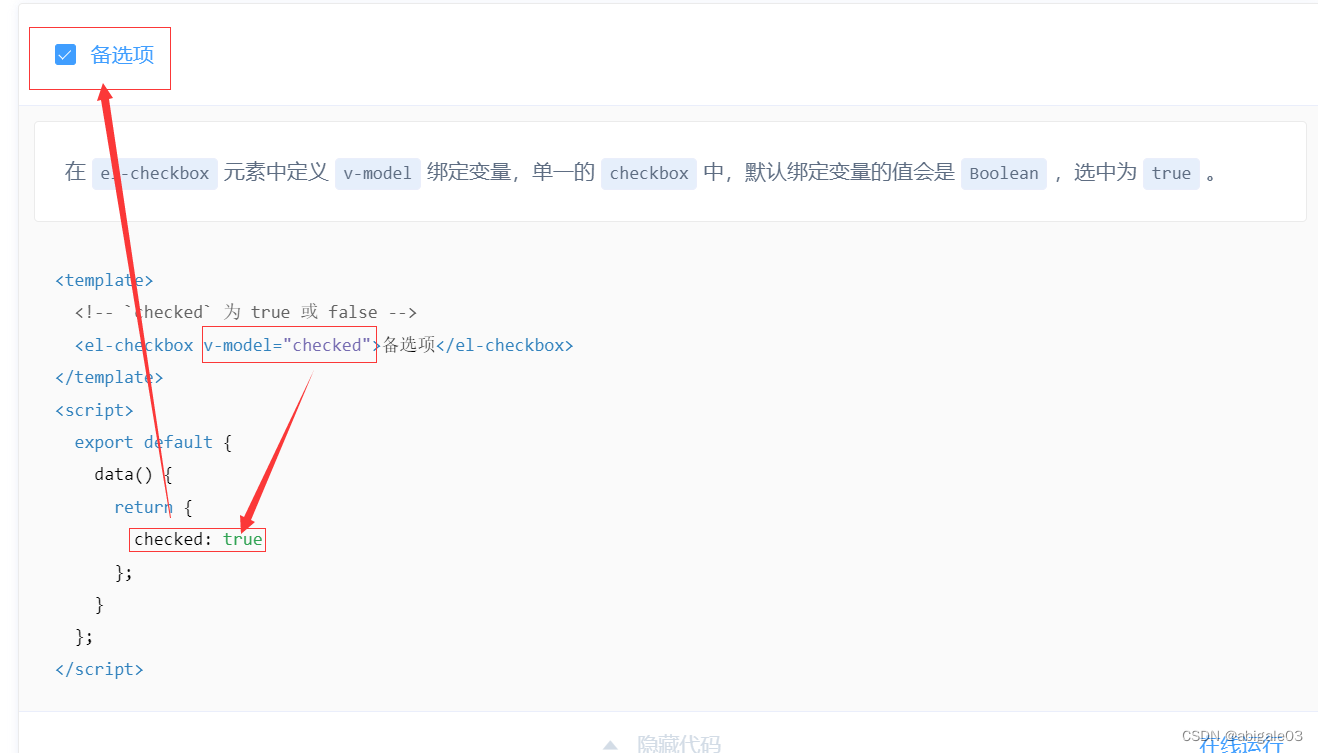Click the 'return {' code line
Screen dimensions: 1318x753
[x=153, y=507]
